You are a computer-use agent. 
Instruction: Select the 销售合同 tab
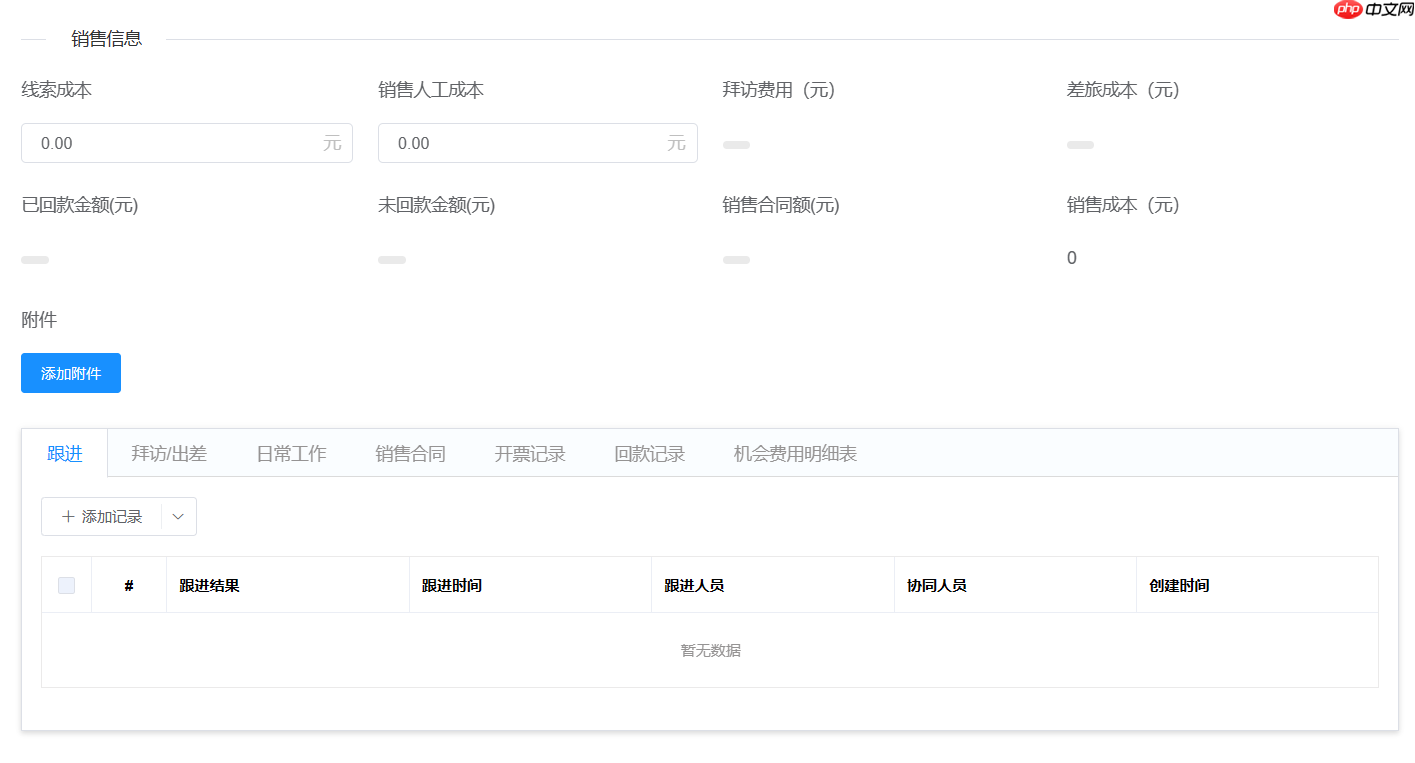[410, 454]
